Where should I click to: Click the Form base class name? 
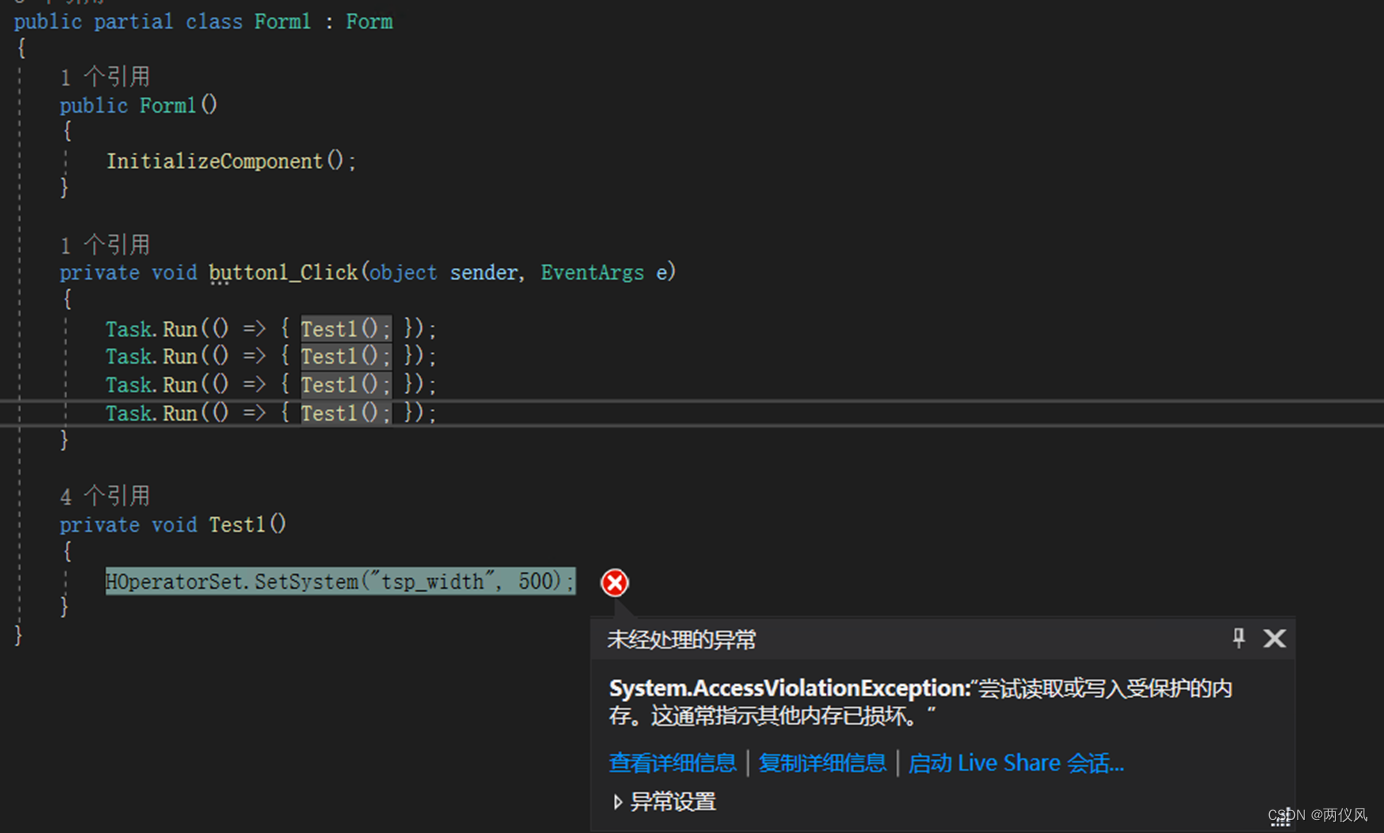click(369, 21)
